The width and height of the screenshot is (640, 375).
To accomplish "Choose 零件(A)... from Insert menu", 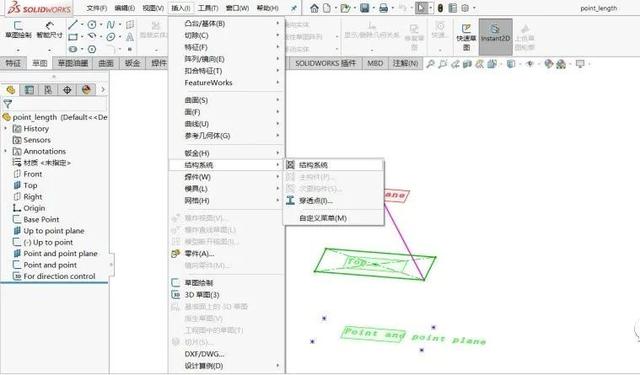I will click(x=227, y=253).
